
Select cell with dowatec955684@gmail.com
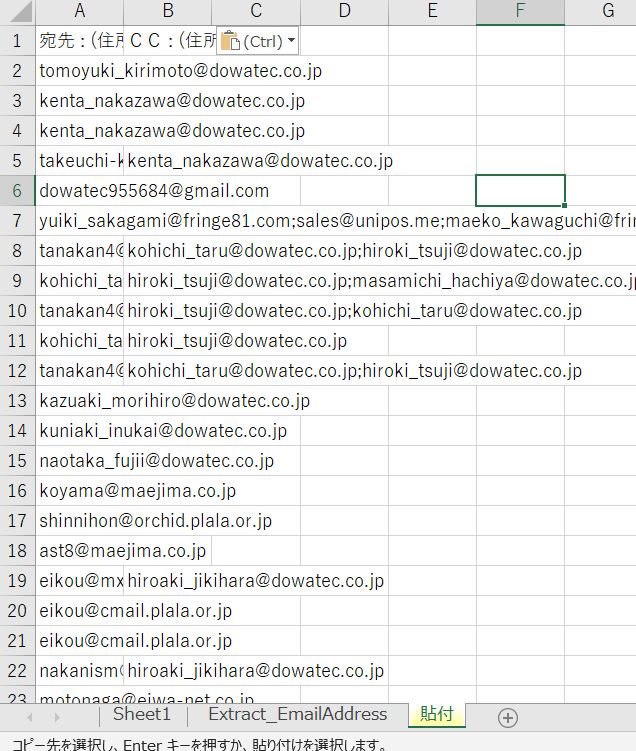click(80, 191)
